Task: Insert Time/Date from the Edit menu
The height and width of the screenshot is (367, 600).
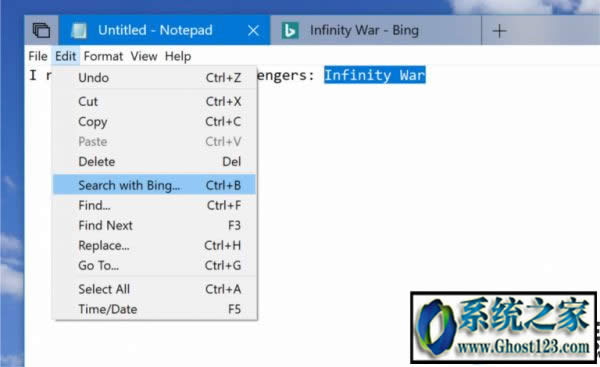Action: [155, 309]
